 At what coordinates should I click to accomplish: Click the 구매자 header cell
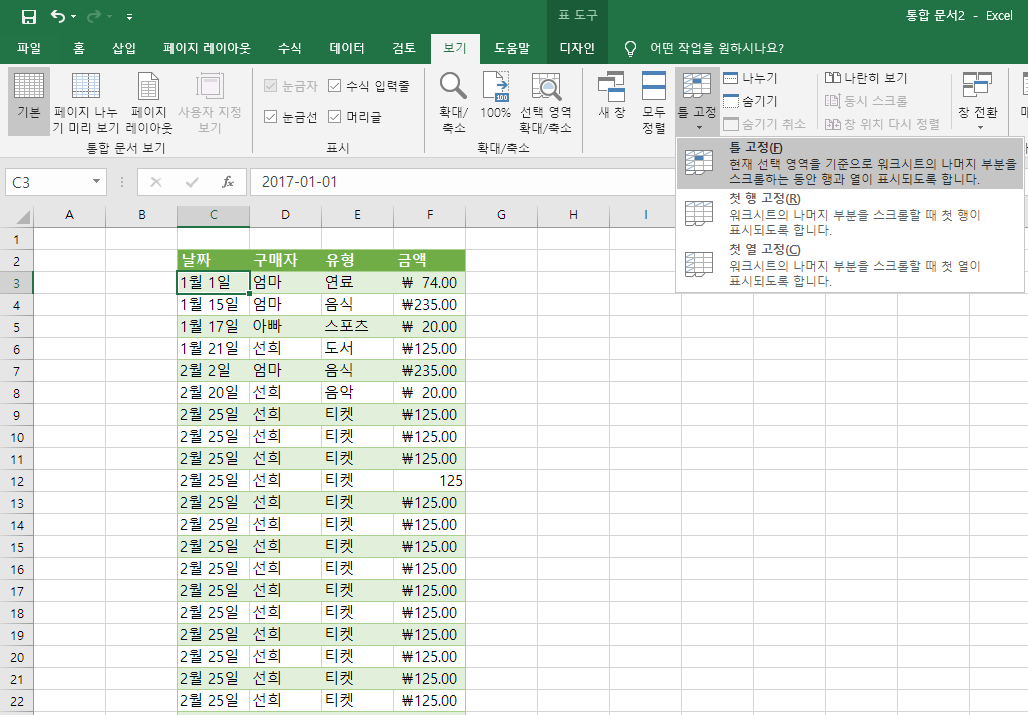[285, 261]
